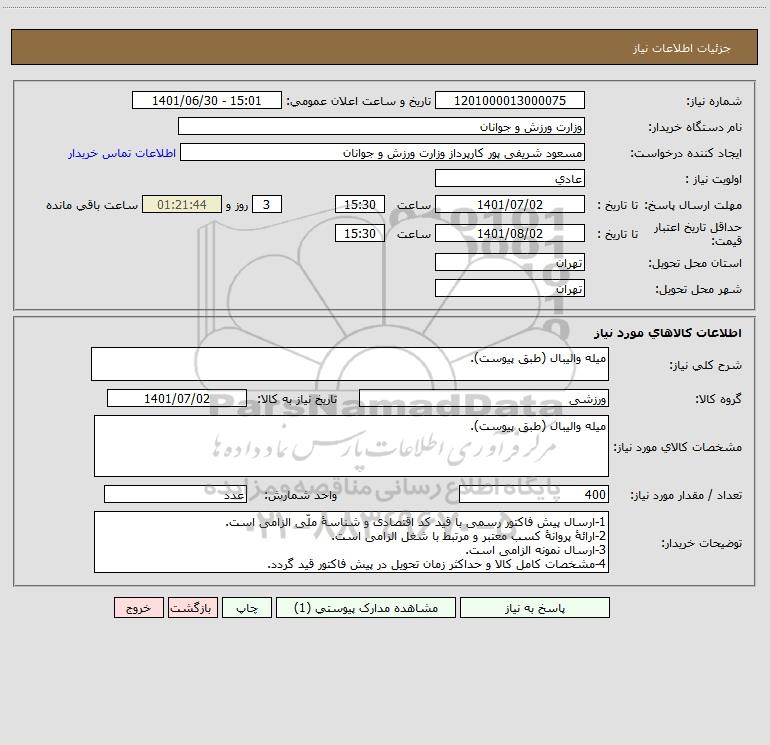This screenshot has width=770, height=745.
Task: Click quantity field showing 400
Action: click(x=534, y=494)
